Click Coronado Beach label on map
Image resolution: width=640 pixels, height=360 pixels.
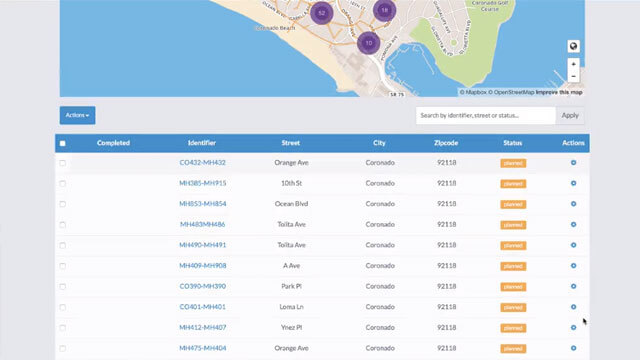point(275,28)
